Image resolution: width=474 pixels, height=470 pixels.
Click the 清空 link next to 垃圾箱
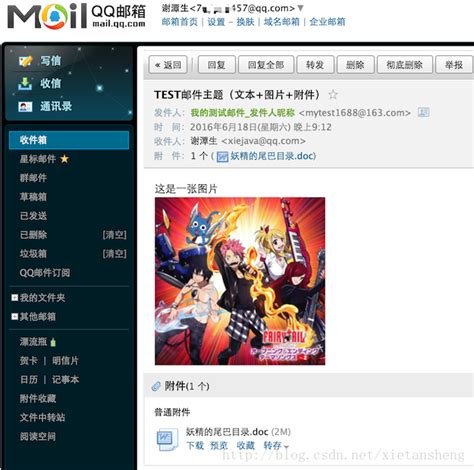pos(114,254)
